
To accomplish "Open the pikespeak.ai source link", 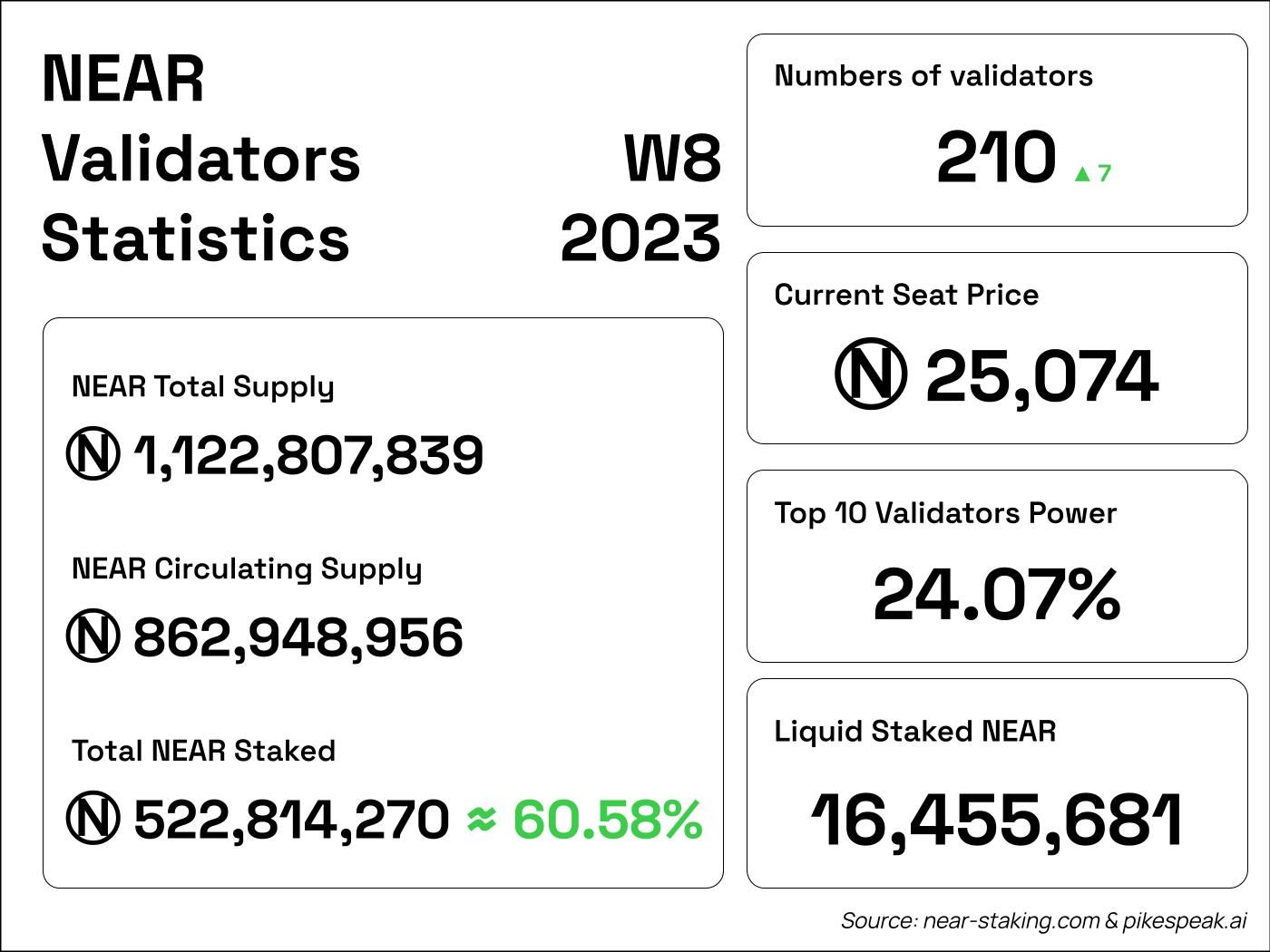I will tap(1185, 921).
